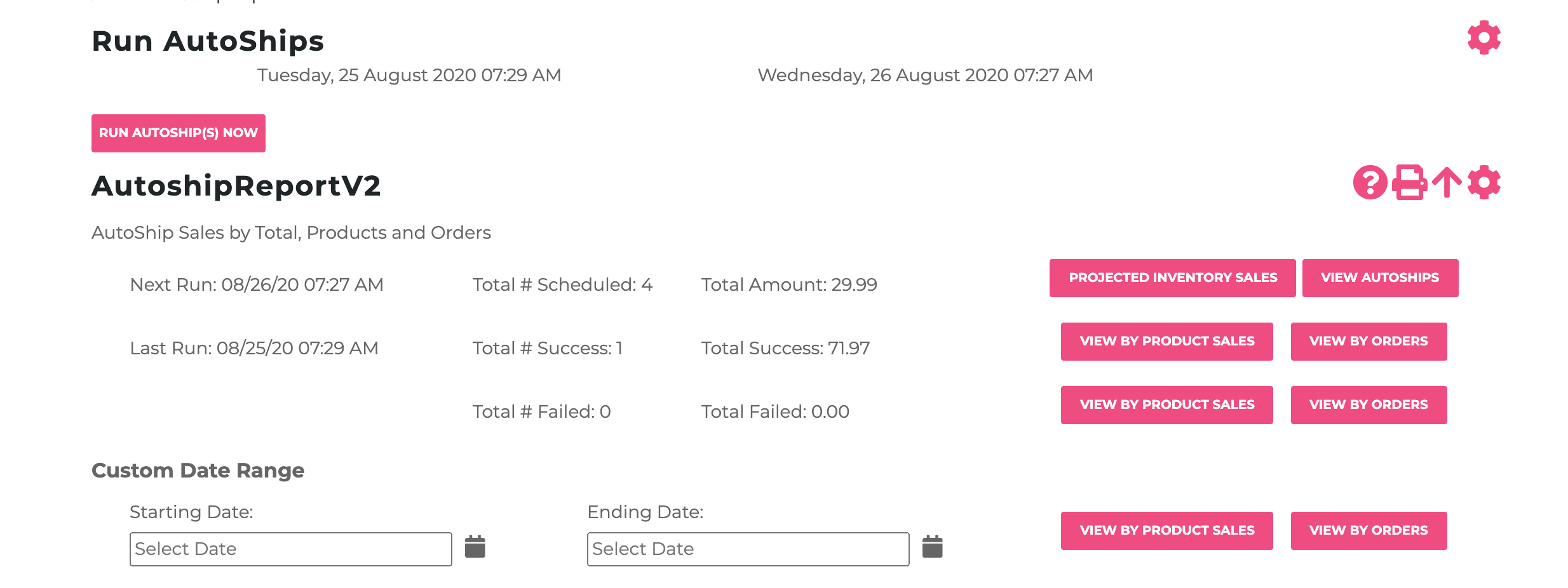View Total Failed by product sales
Image resolution: width=1568 pixels, height=588 pixels.
[1167, 405]
